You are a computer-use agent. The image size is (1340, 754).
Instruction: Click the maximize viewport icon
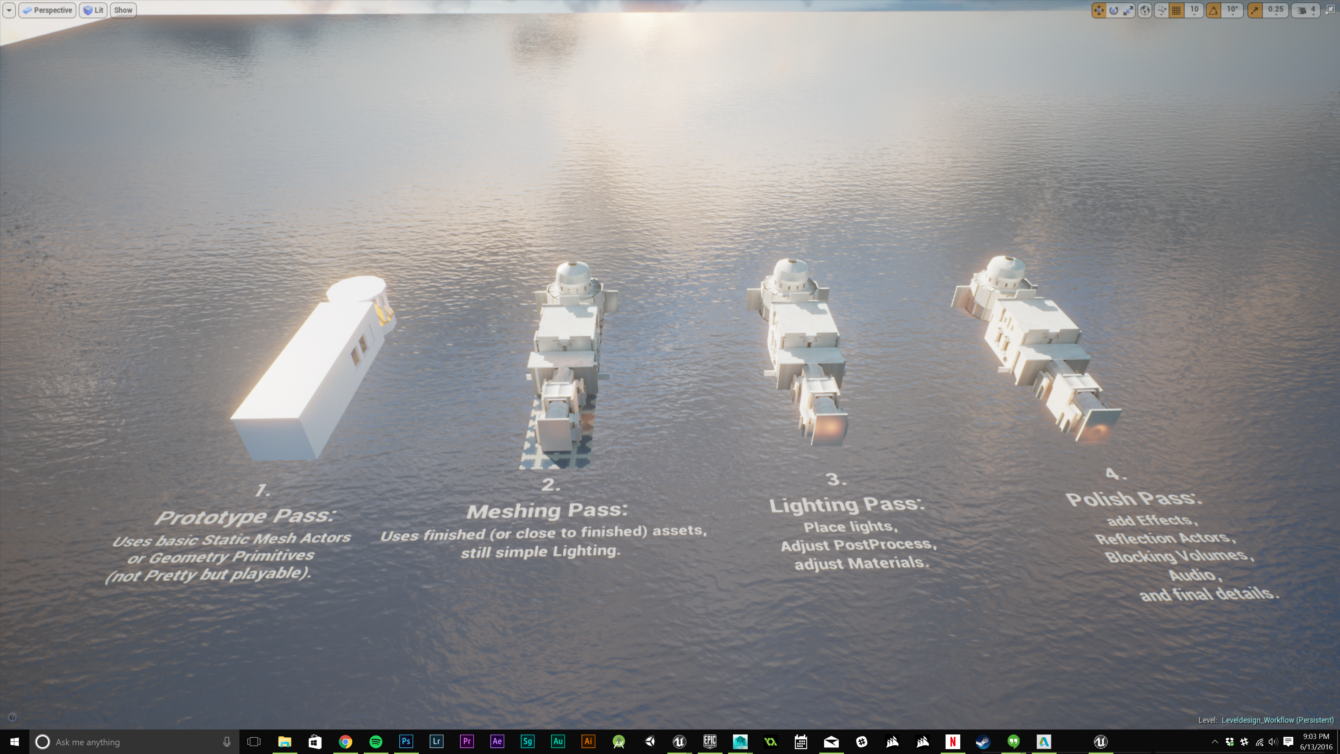1333,9
